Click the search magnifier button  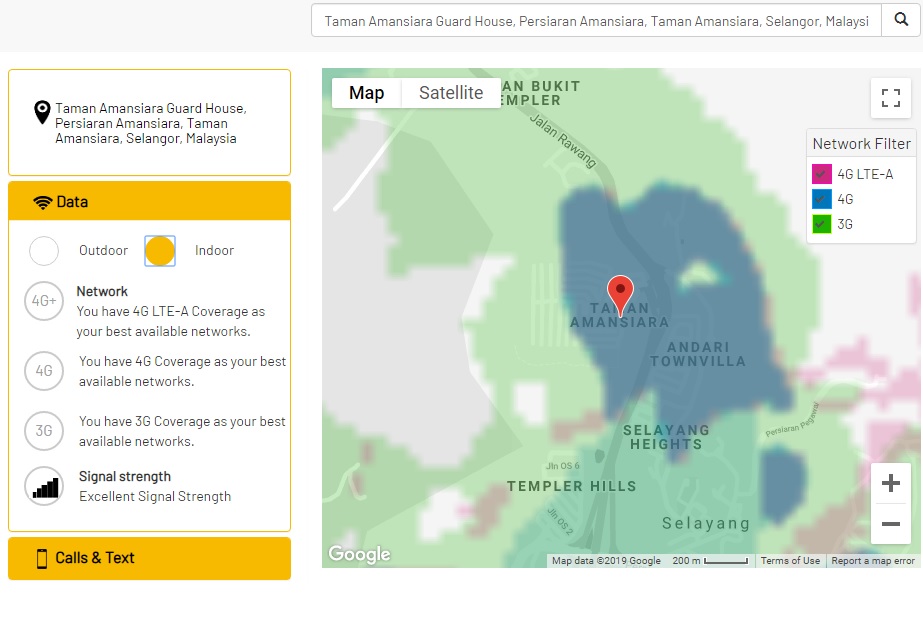click(x=901, y=21)
